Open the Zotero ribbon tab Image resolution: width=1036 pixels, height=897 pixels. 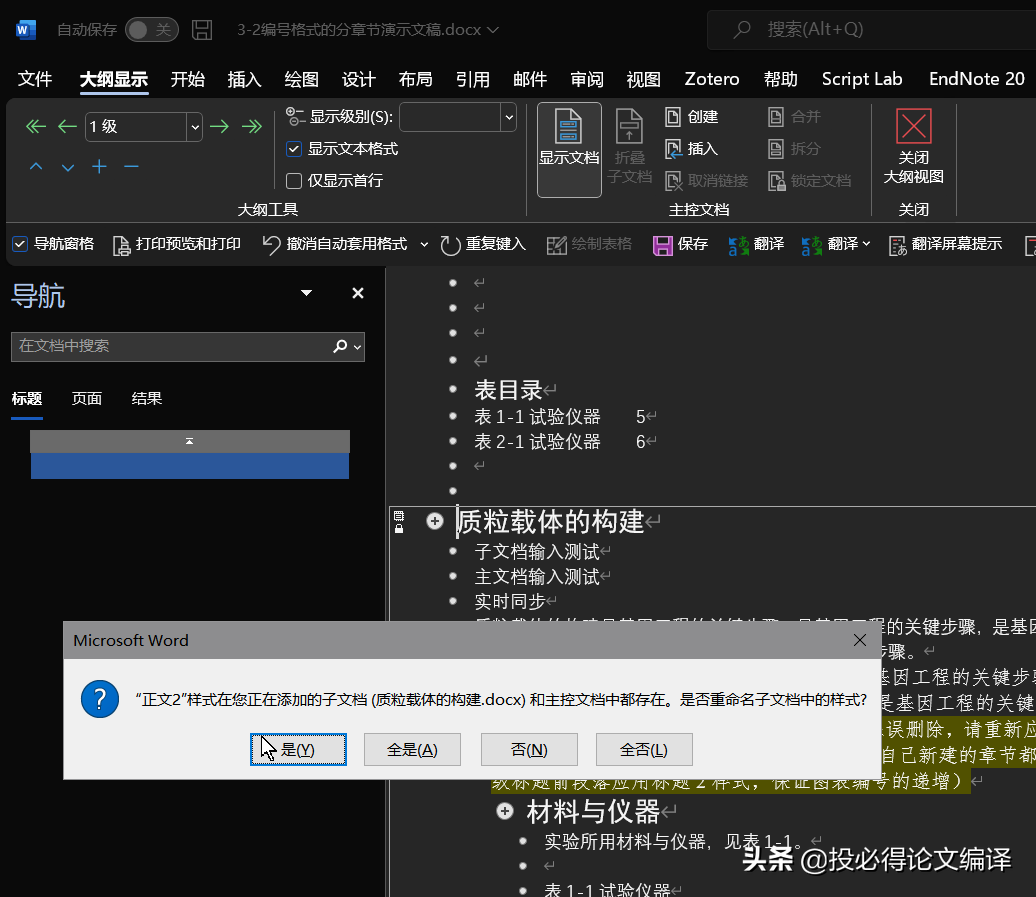coord(711,79)
